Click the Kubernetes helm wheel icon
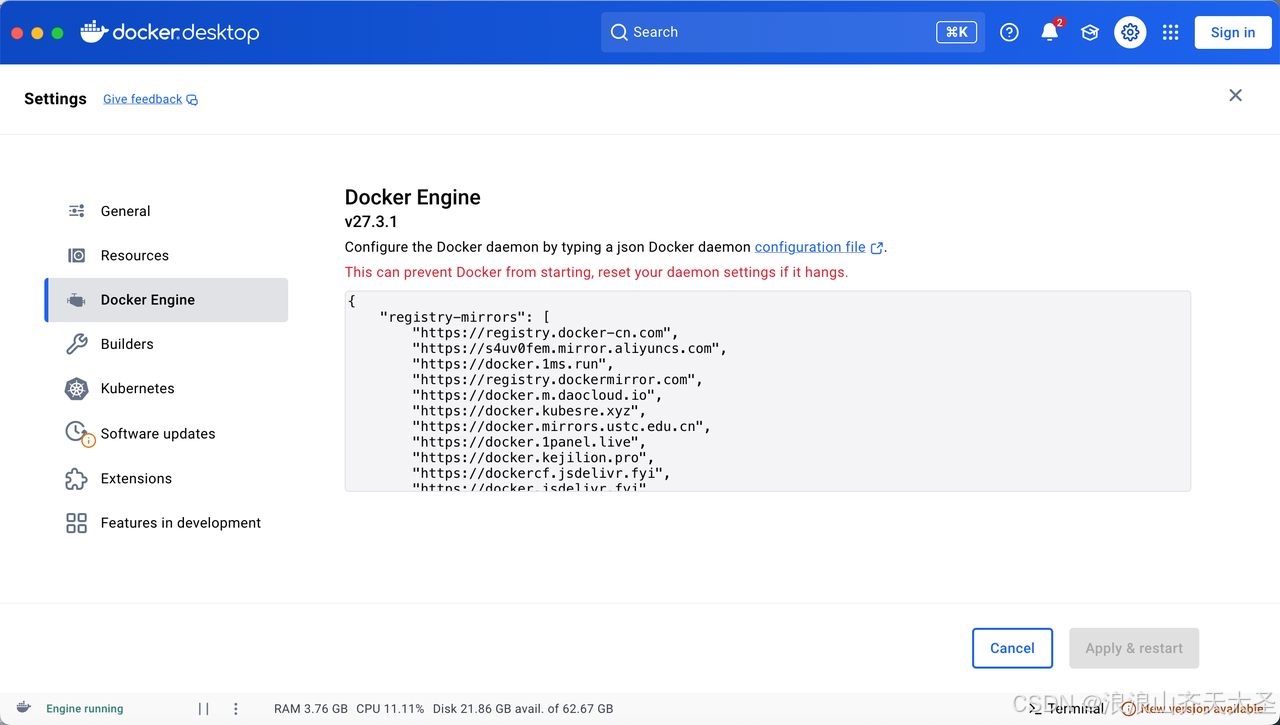 click(x=77, y=389)
